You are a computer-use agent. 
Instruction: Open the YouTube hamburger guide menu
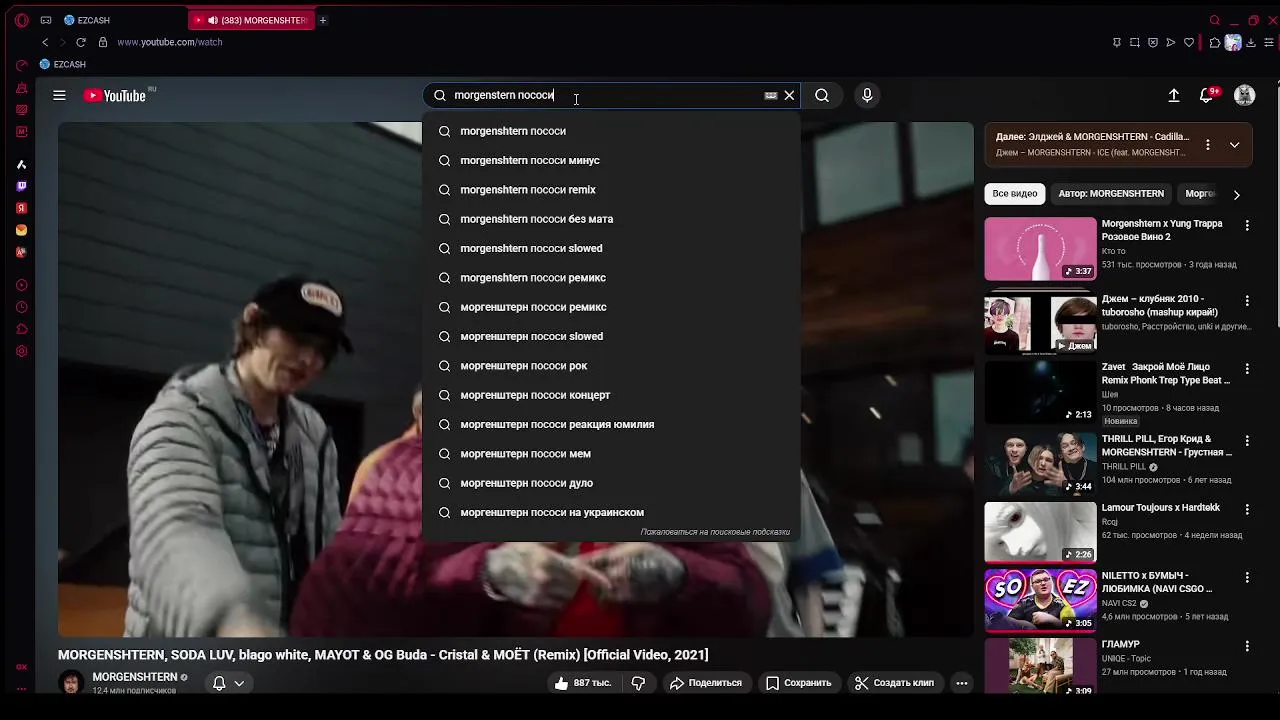59,95
